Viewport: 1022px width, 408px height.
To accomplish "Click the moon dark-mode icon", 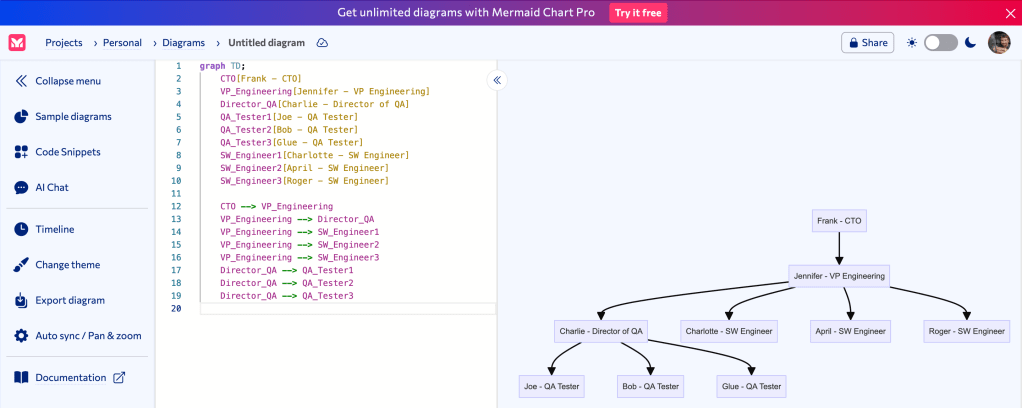I will [969, 43].
